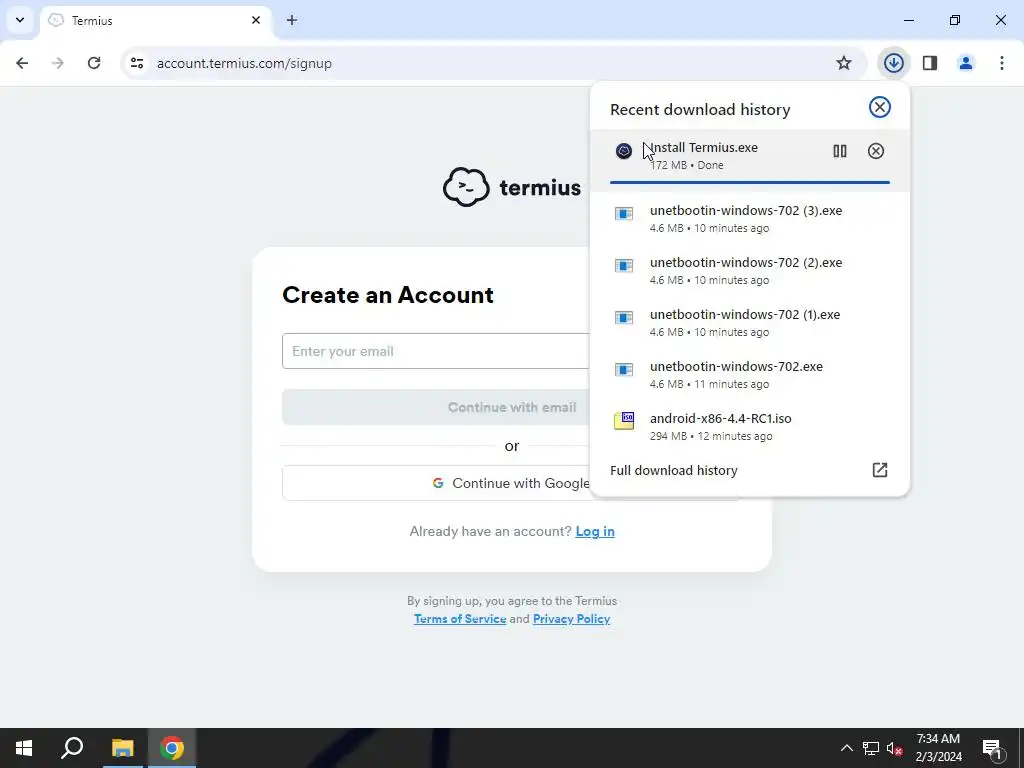Click icon beside unetbootin-windows-702 (2).exe
Image resolution: width=1024 pixels, height=768 pixels.
[x=624, y=266]
